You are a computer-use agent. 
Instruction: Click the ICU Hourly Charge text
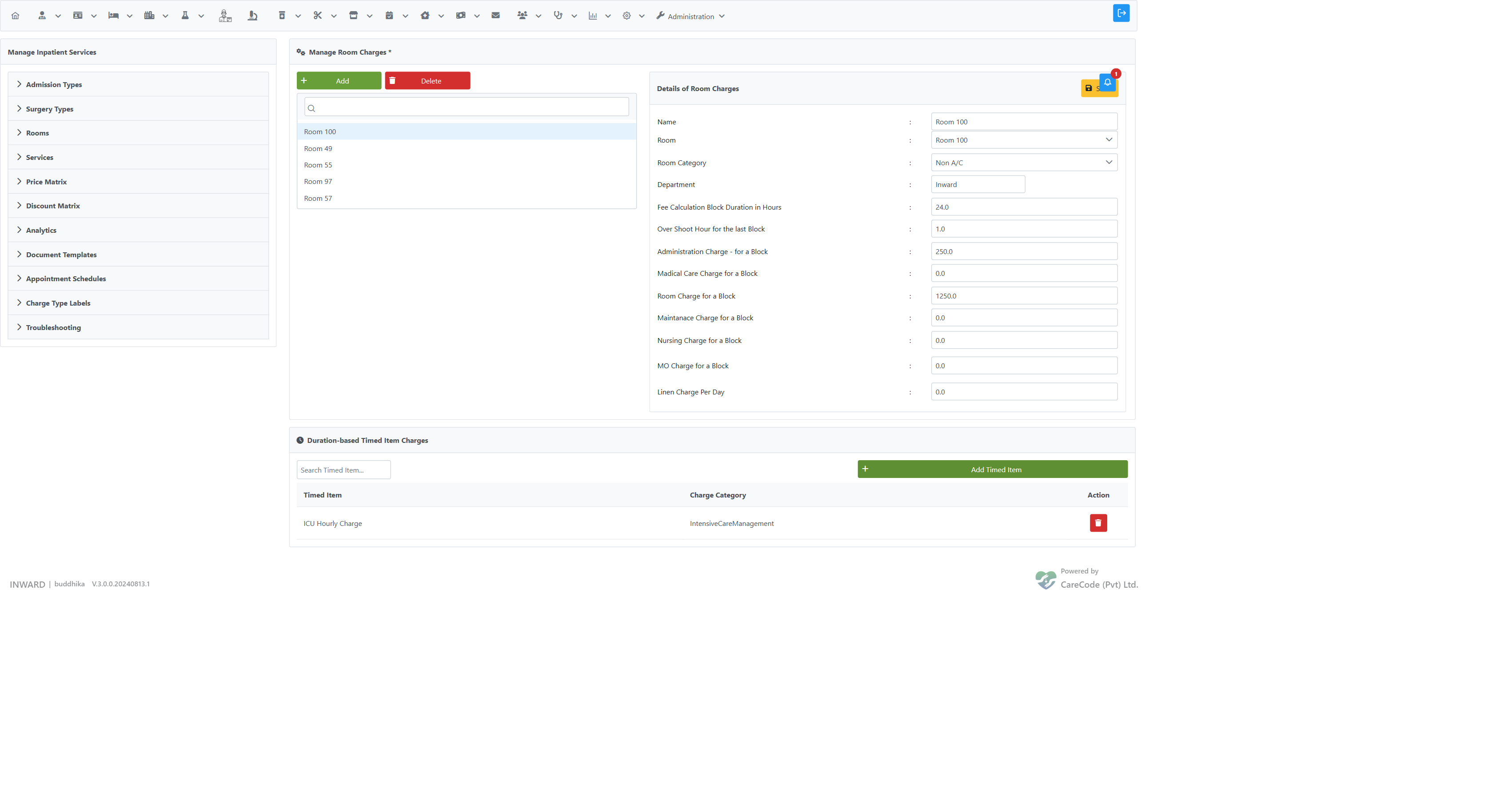(332, 523)
